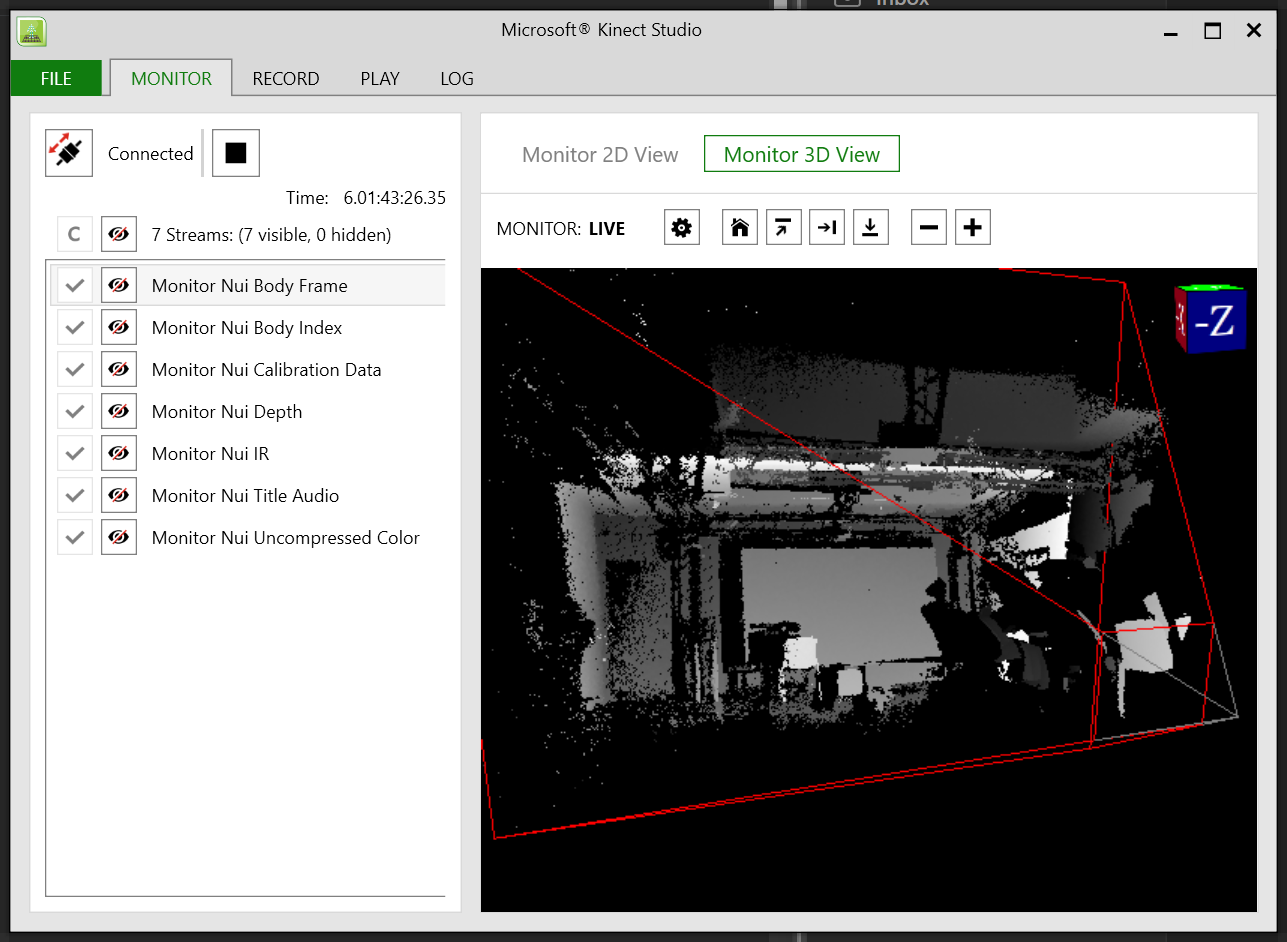The height and width of the screenshot is (942, 1287).
Task: Select the Monitor Nui Body Index row
Action: pos(248,327)
